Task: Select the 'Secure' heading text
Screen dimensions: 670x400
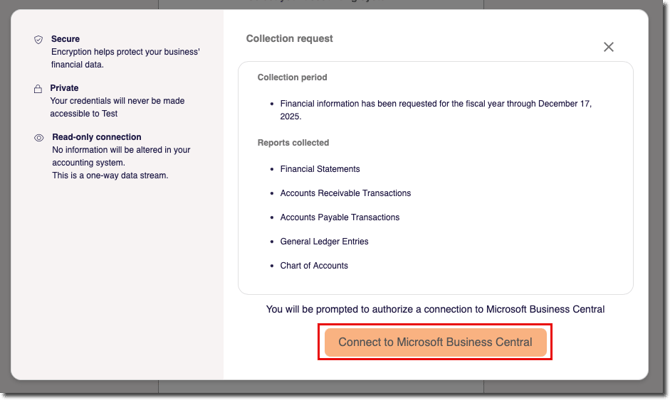Action: [65, 39]
